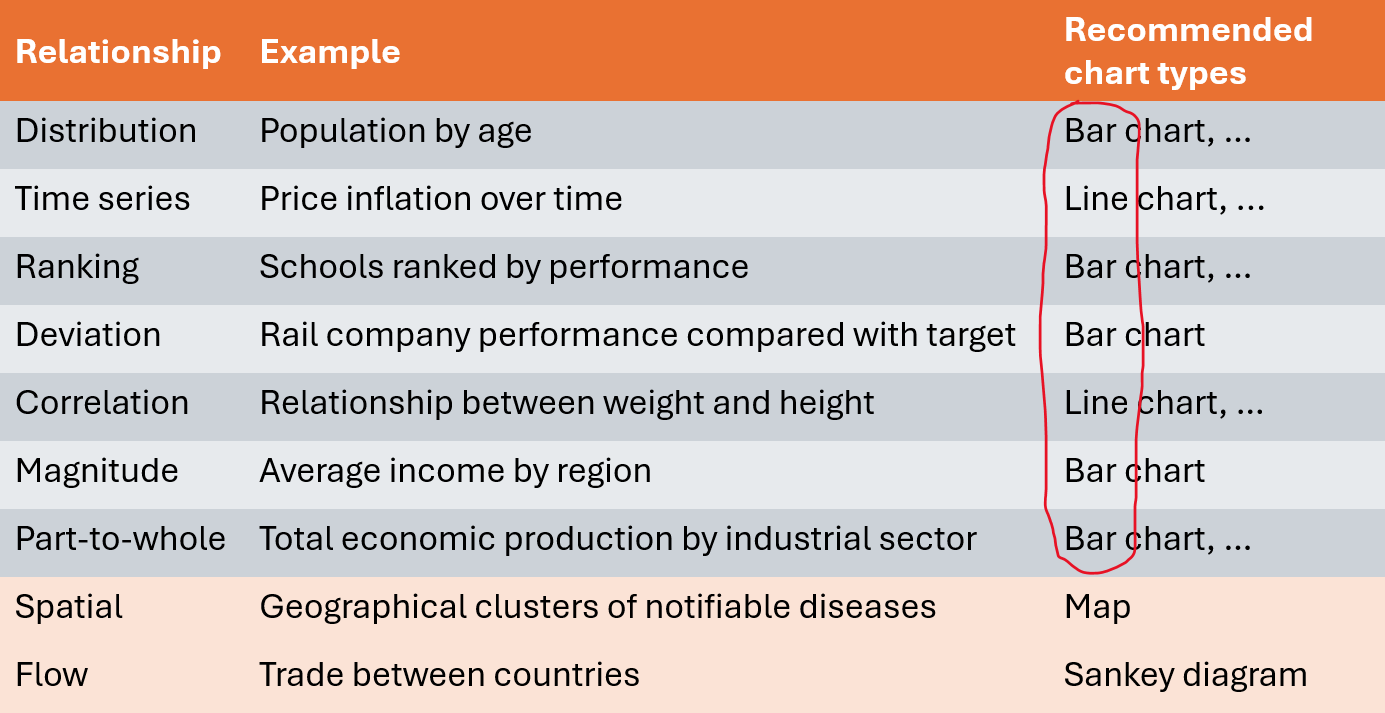The image size is (1385, 713).
Task: Select Trade between countries example
Action: pos(449,675)
